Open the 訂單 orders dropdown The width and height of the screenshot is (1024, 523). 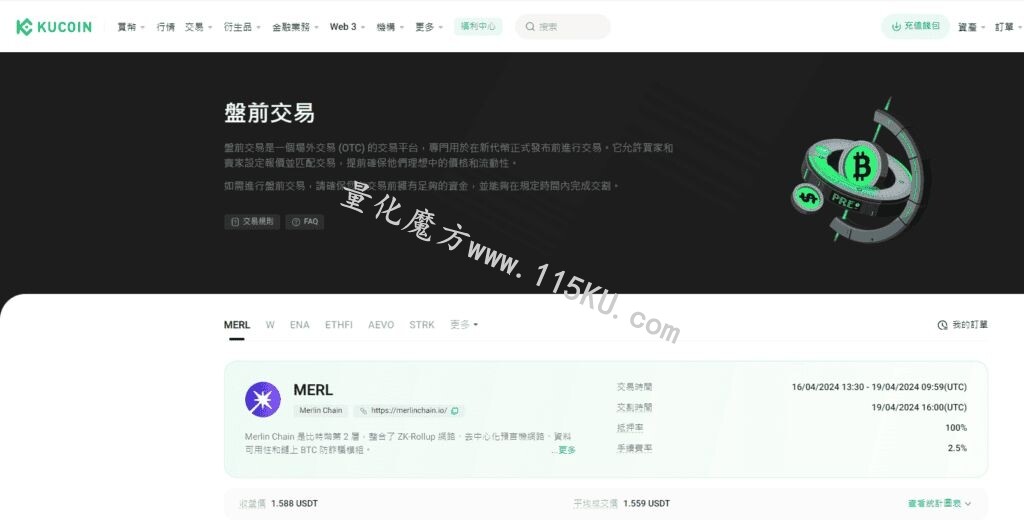1008,27
